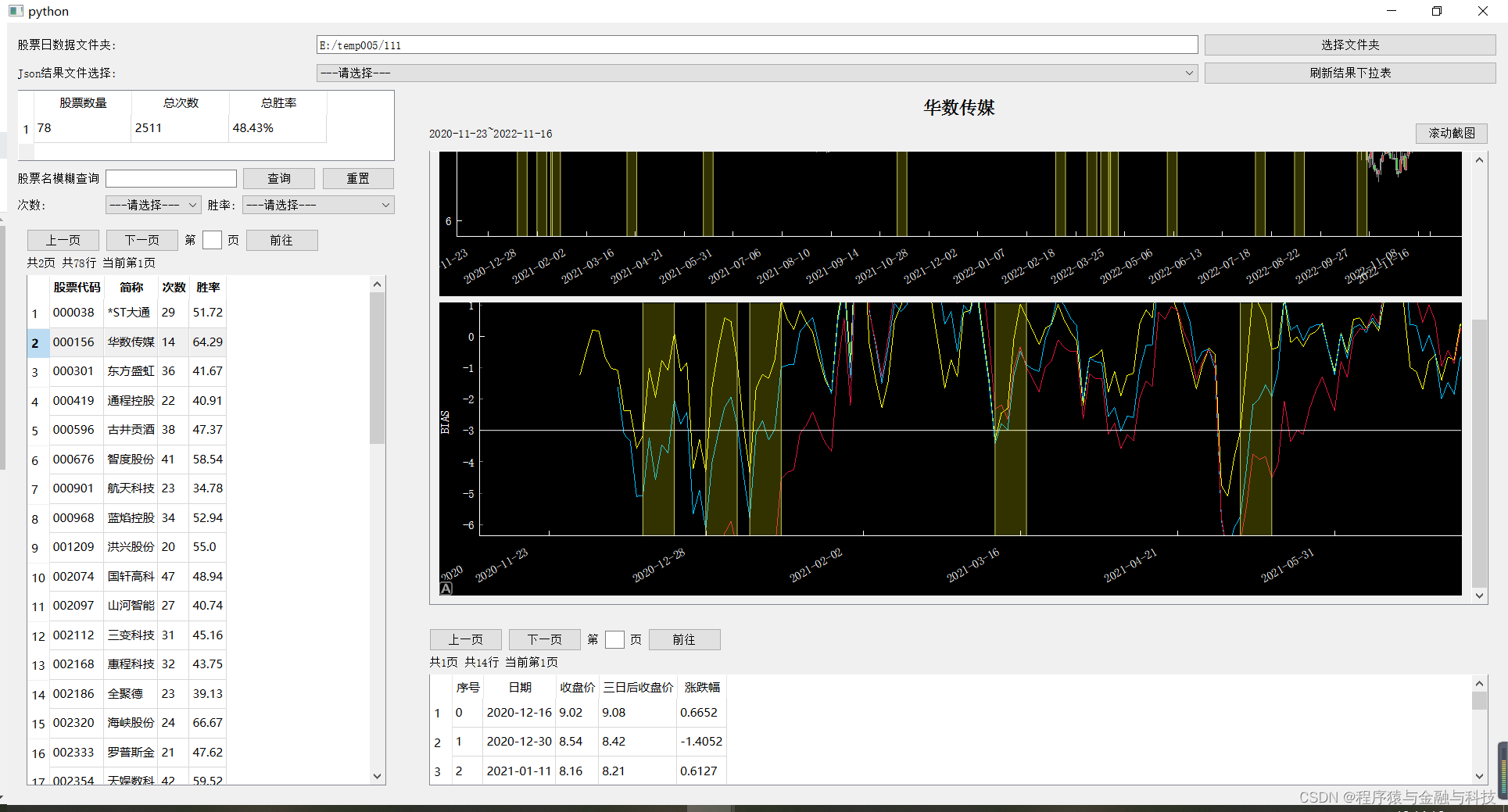
Task: Select the 洪兴股份 row
Action: point(127,547)
